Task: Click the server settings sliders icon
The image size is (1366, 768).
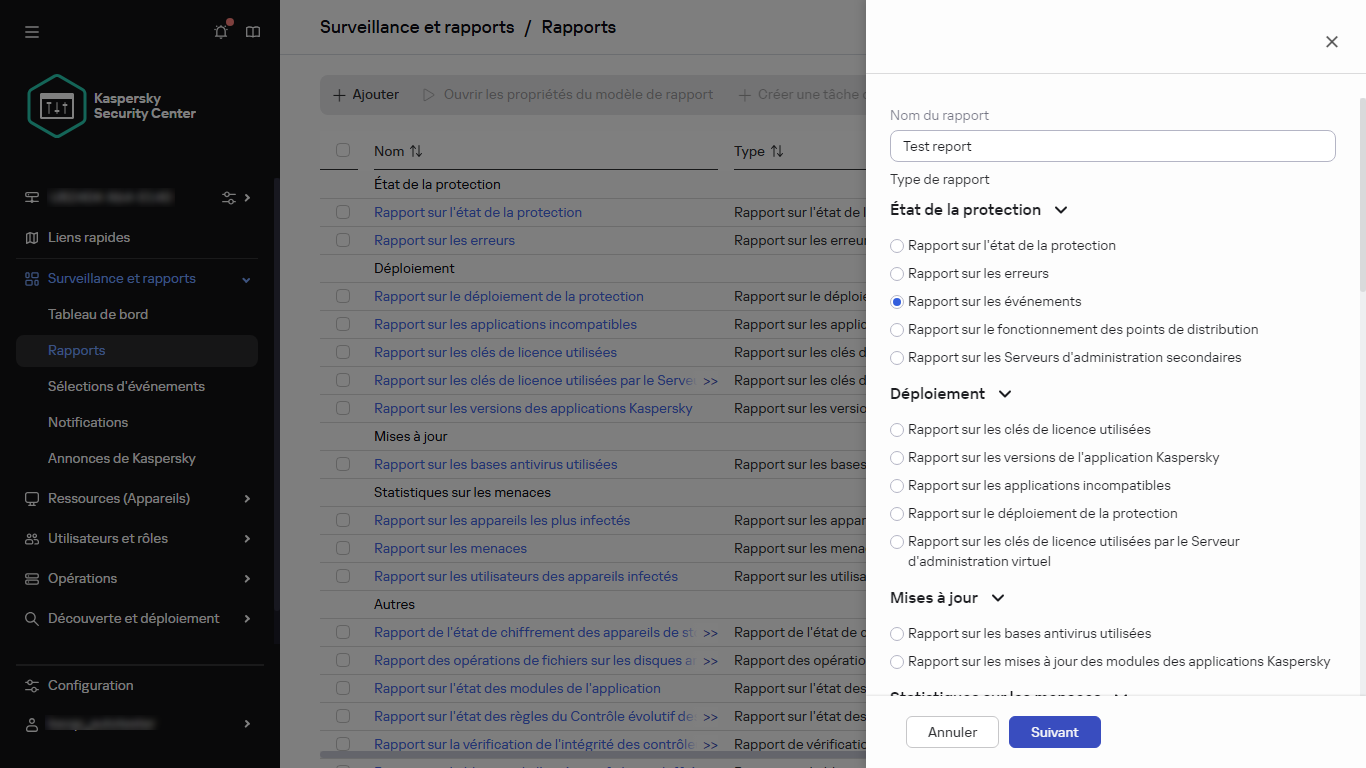Action: [229, 198]
